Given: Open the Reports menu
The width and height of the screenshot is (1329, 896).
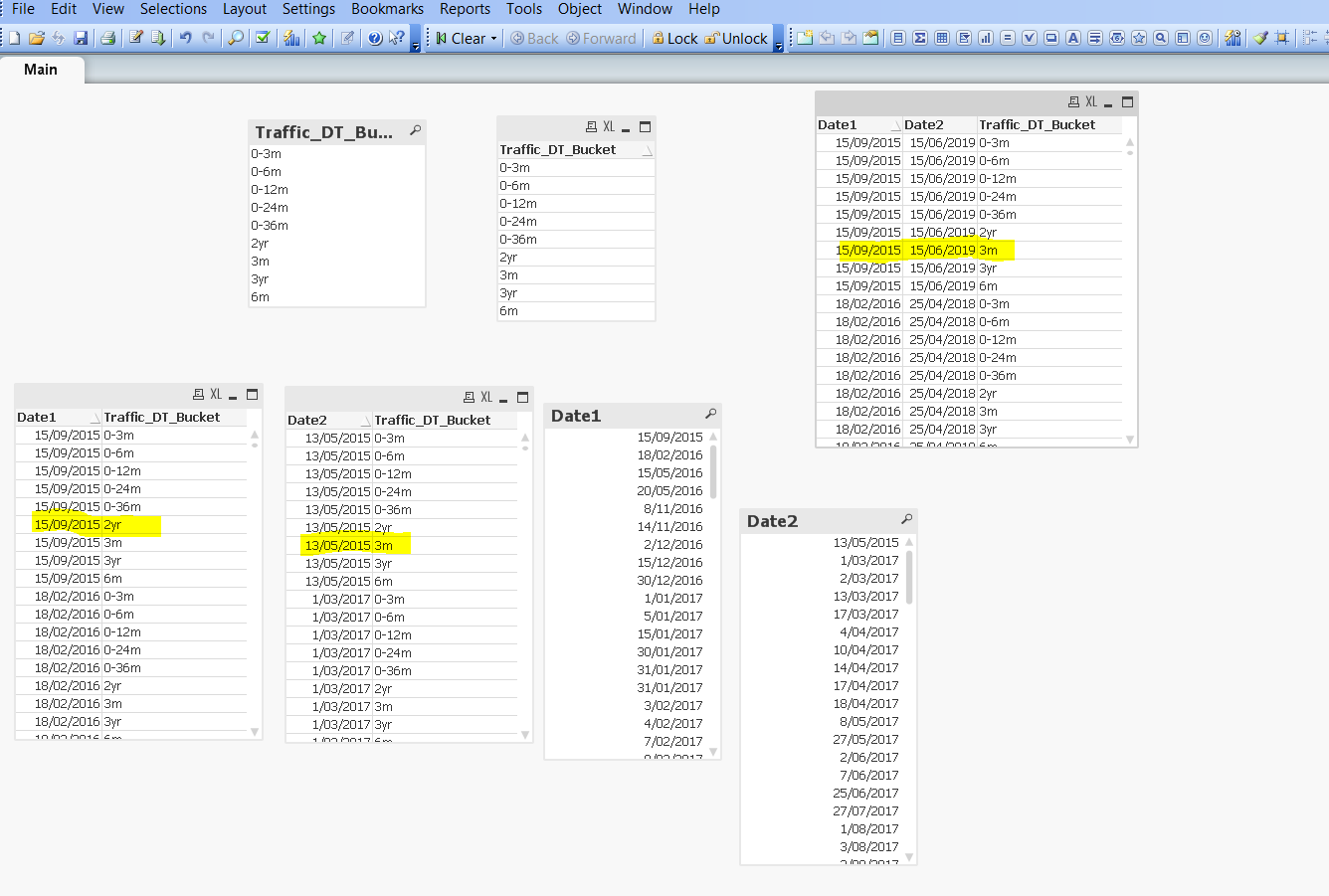Looking at the screenshot, I should click(465, 9).
